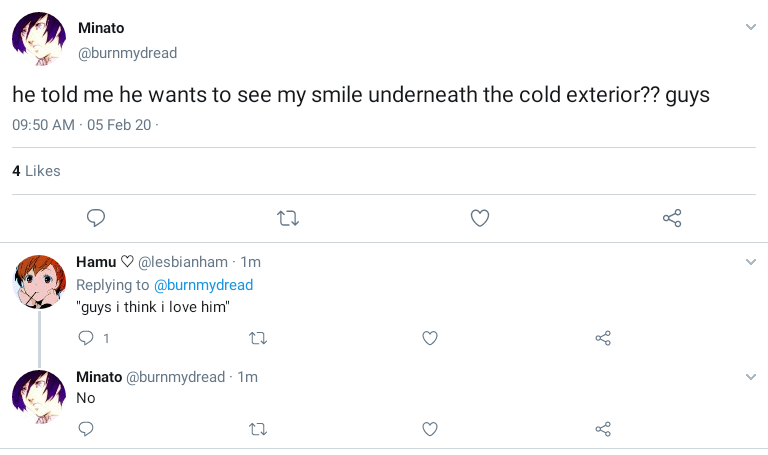The width and height of the screenshot is (768, 455).
Task: Share the main tweet by Minato
Action: (672, 218)
